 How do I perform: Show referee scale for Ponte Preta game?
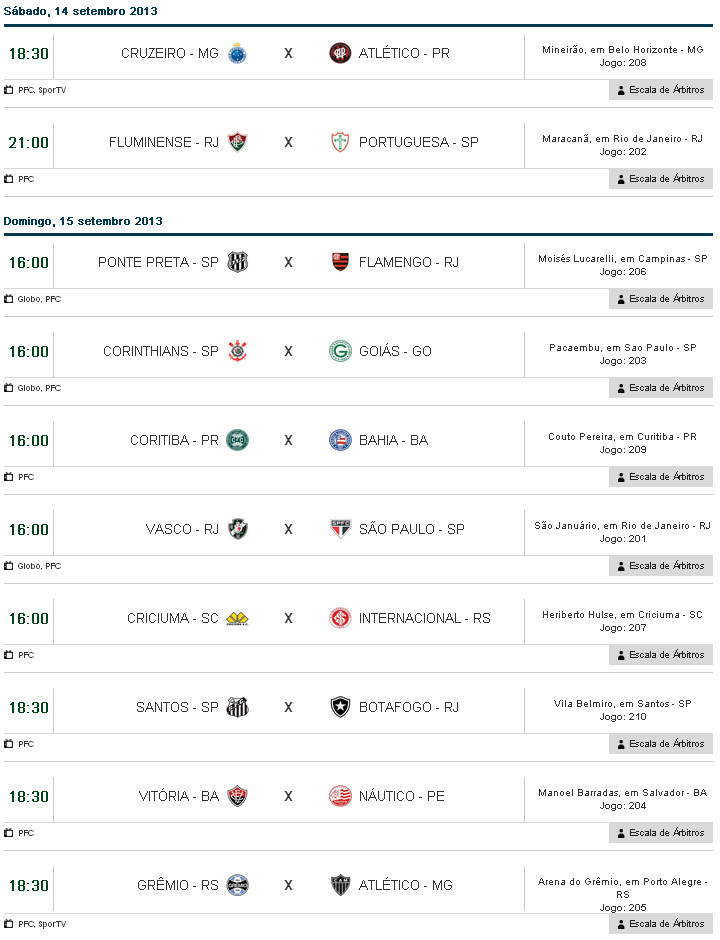[x=661, y=299]
